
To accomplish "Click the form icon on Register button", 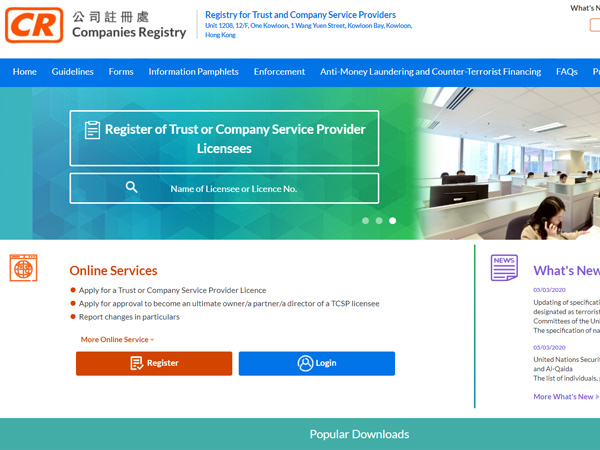I will click(x=136, y=363).
